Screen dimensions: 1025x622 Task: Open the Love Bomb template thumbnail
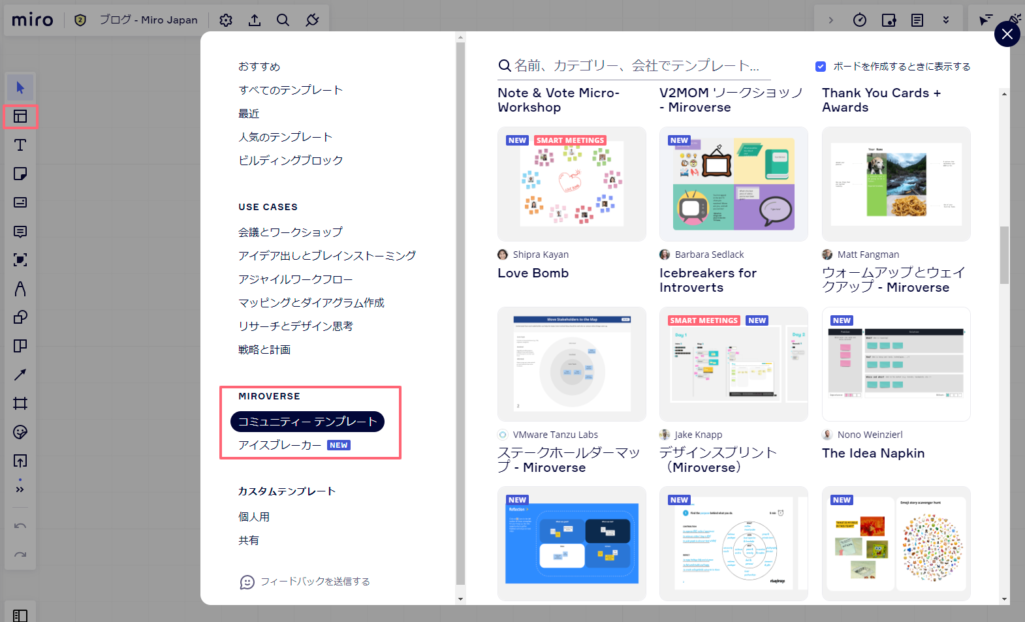tap(571, 184)
